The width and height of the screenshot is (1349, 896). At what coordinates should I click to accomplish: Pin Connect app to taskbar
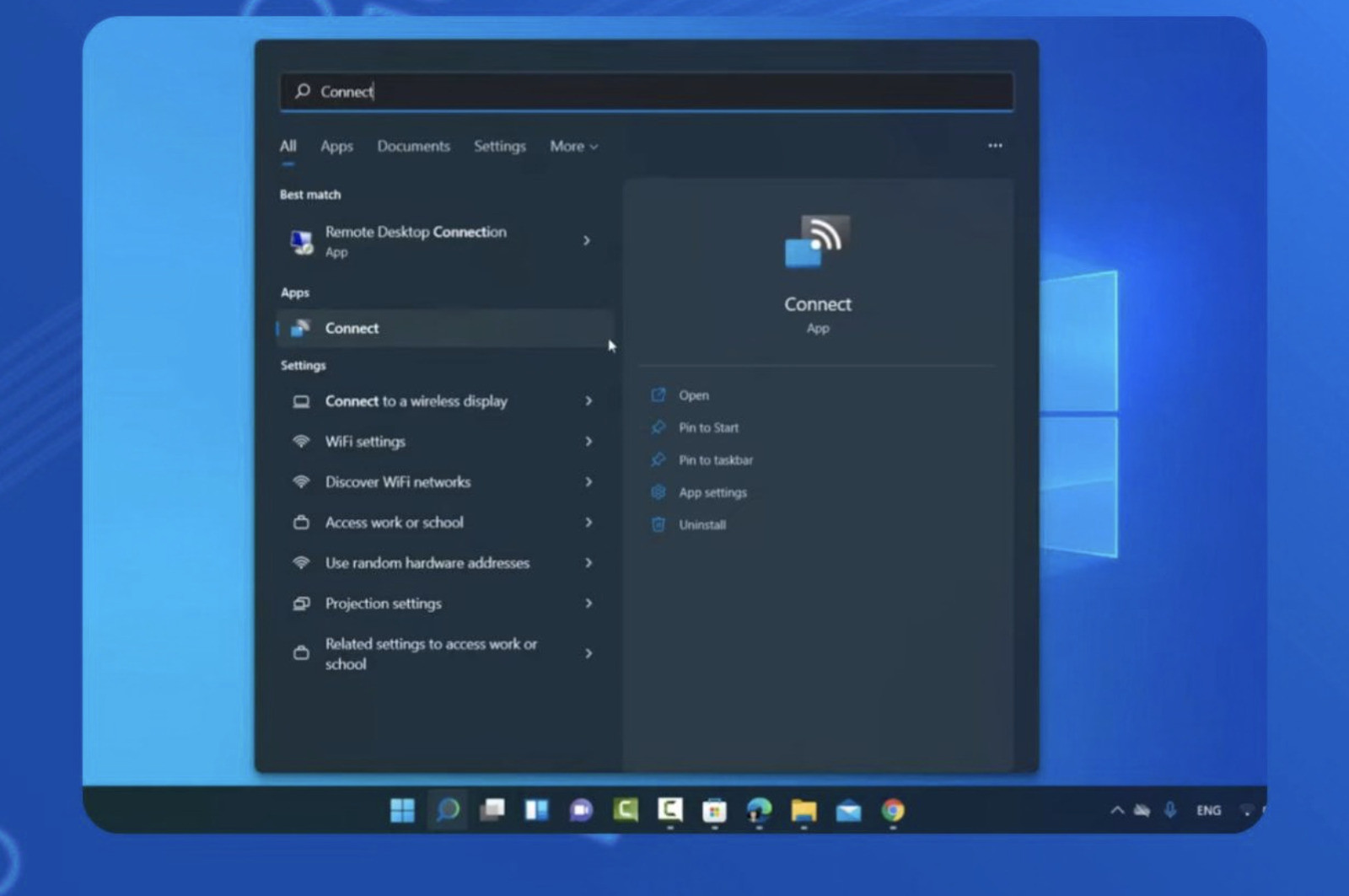pyautogui.click(x=715, y=460)
